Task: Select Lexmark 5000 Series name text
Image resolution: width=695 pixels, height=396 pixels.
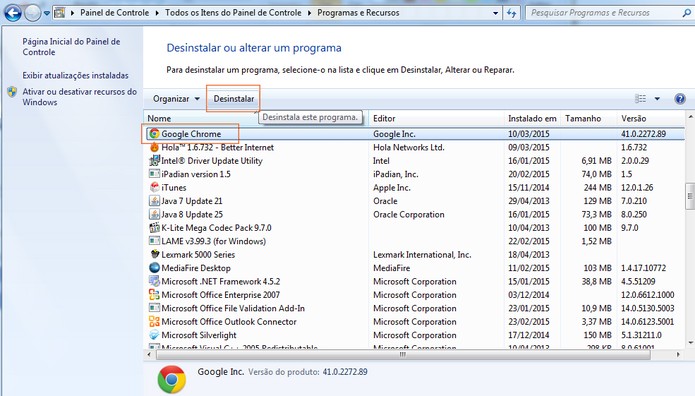Action: [198, 255]
